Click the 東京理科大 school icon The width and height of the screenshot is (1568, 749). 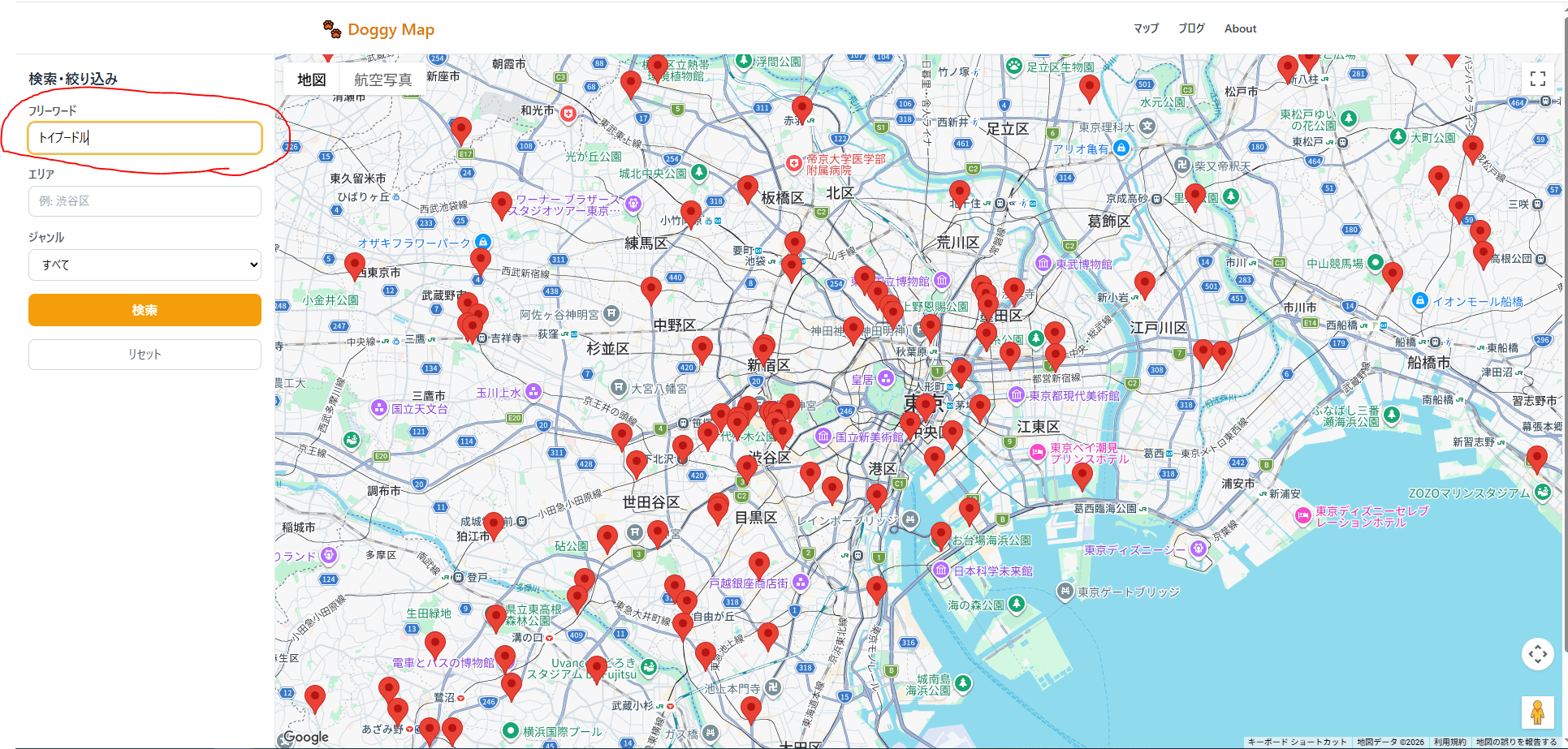tap(1147, 126)
